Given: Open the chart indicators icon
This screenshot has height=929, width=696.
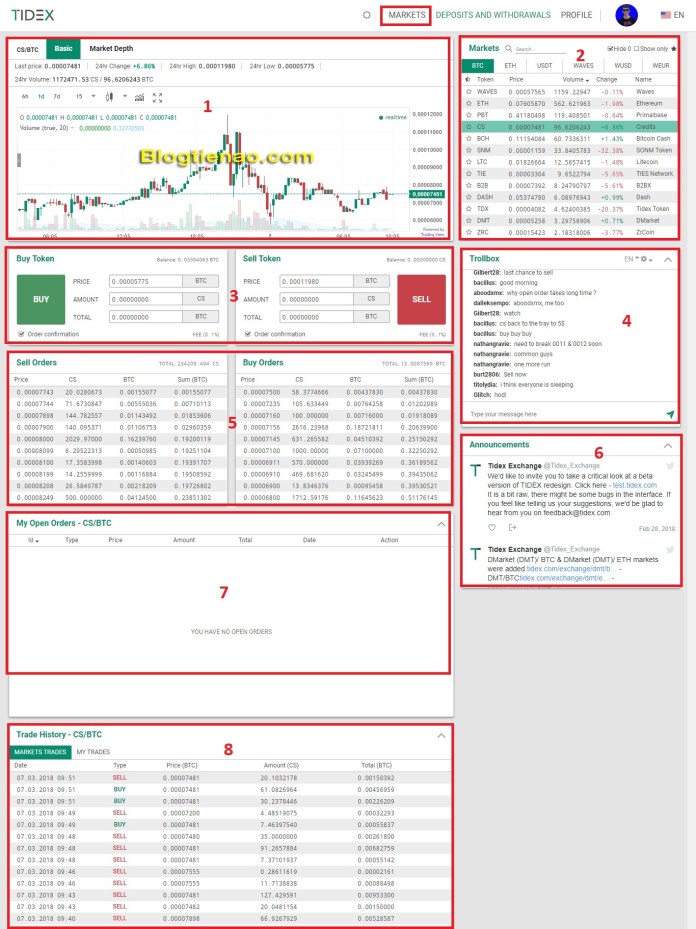Looking at the screenshot, I should (139, 97).
